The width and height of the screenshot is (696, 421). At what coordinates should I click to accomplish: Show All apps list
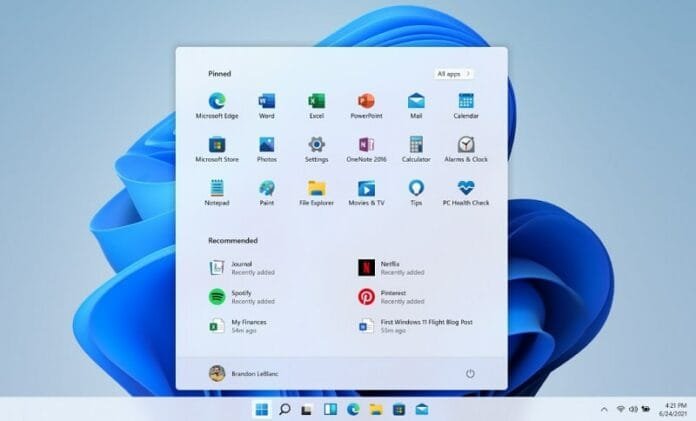(x=453, y=74)
